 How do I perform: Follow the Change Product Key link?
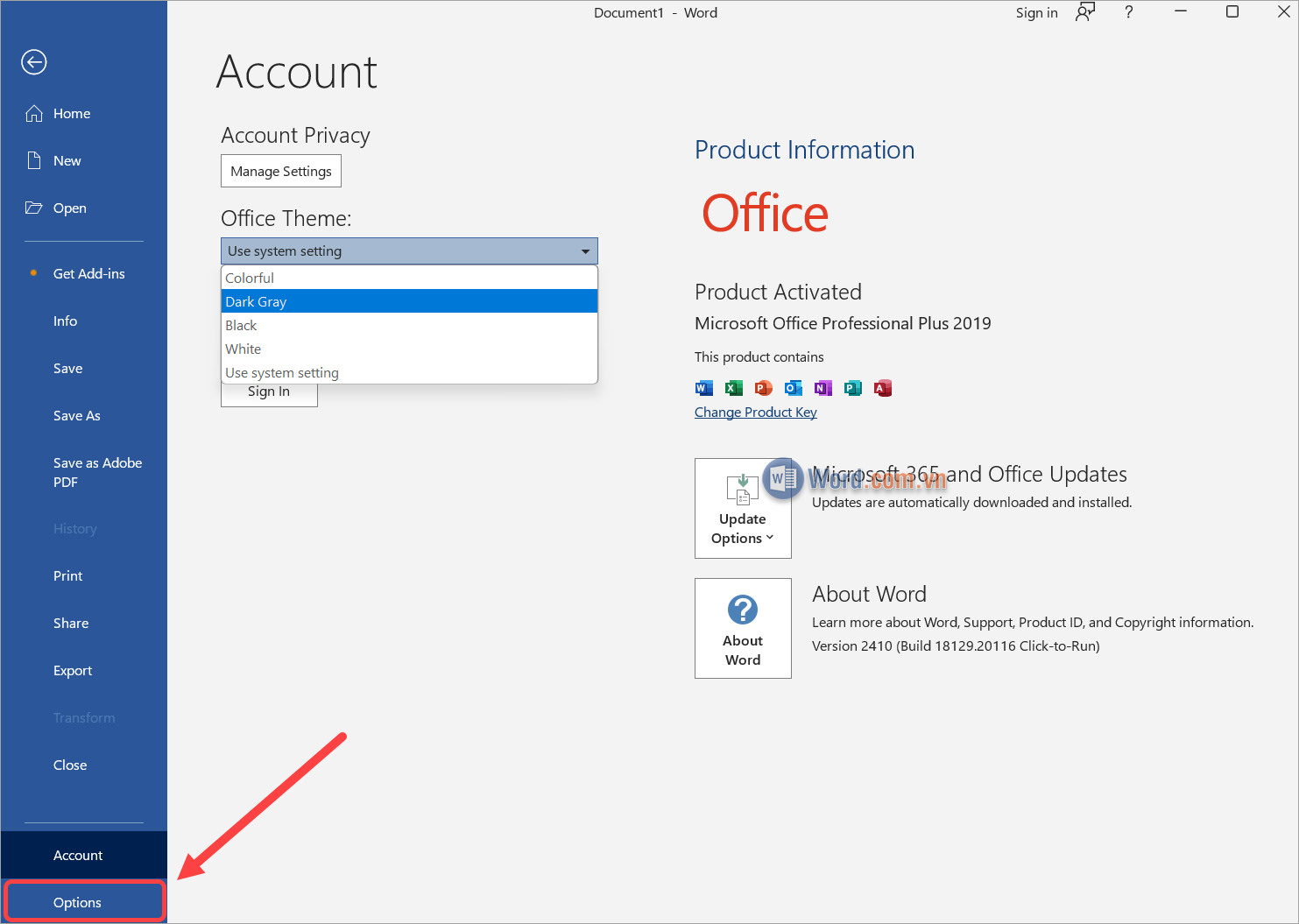pyautogui.click(x=756, y=412)
